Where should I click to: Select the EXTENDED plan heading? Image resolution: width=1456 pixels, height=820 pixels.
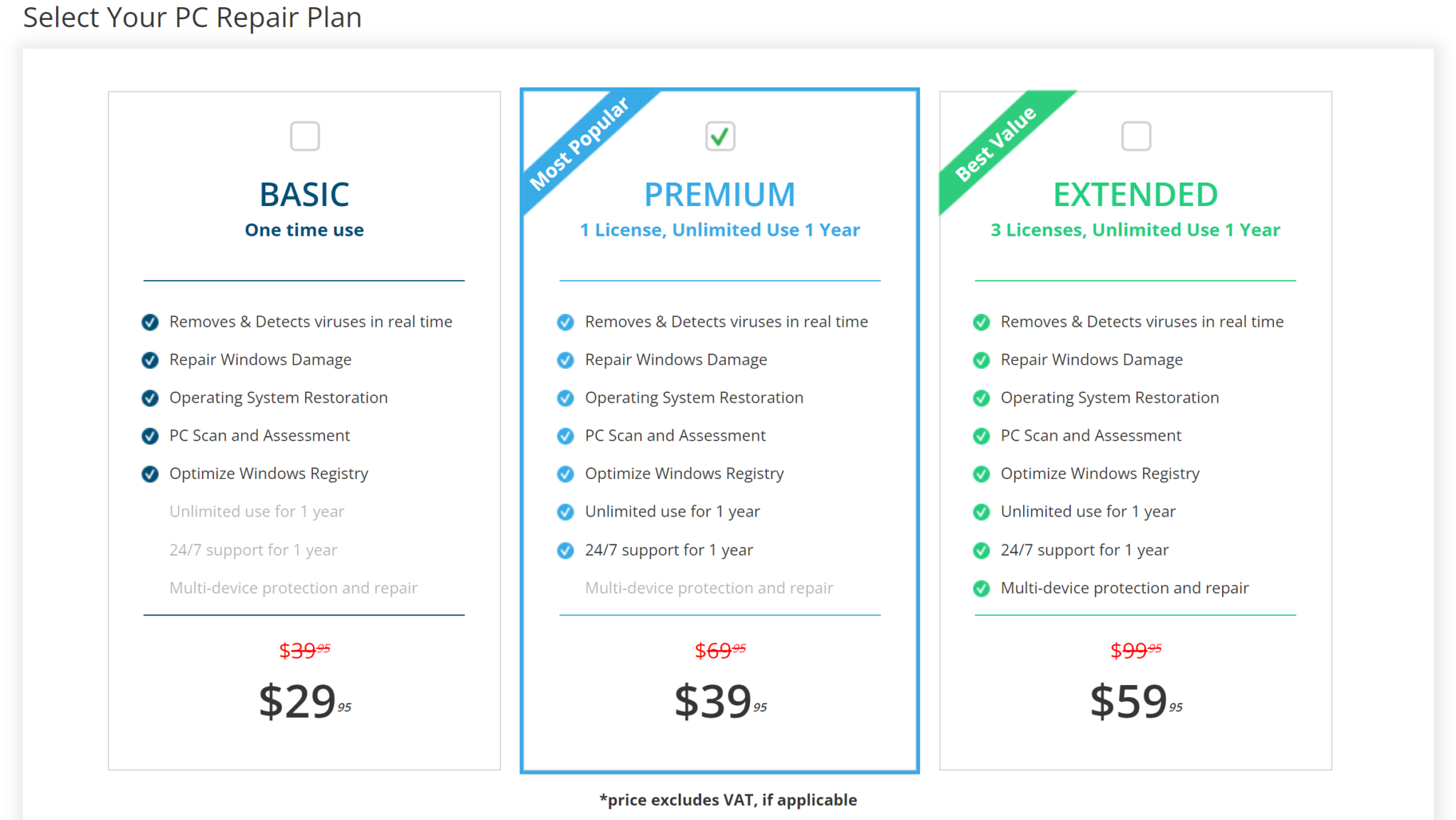point(1135,195)
